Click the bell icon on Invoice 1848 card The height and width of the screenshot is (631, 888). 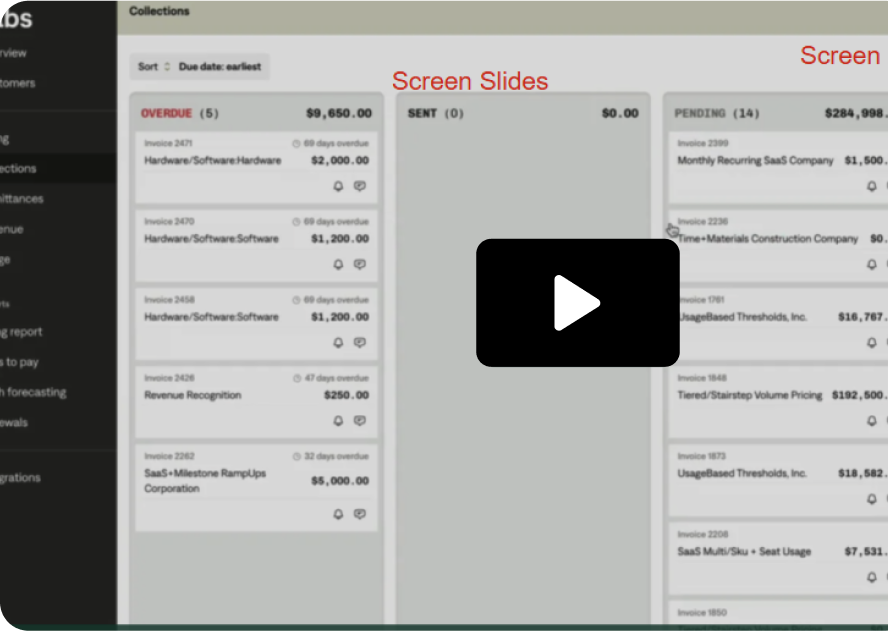[x=872, y=420]
